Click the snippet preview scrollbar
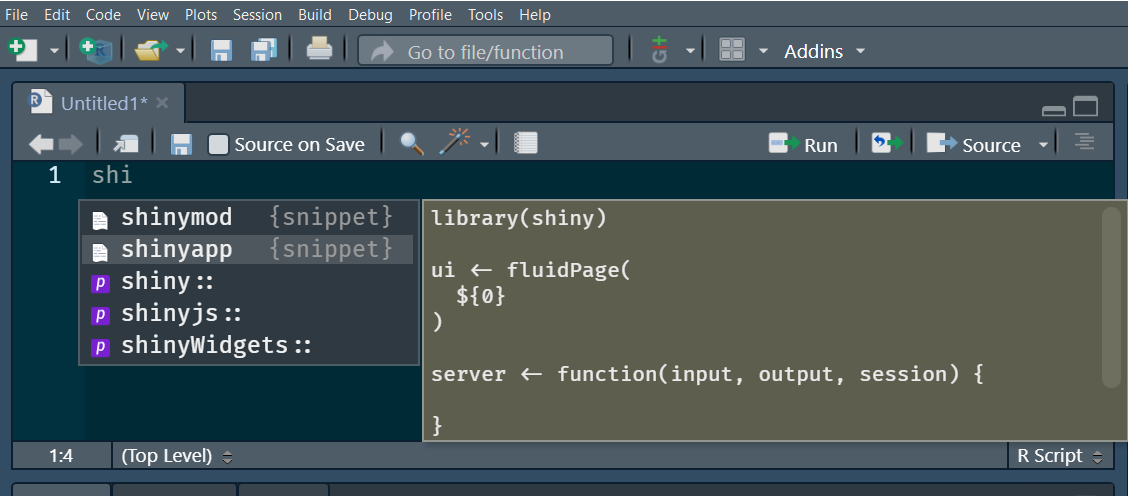This screenshot has height=496, width=1128. (1111, 297)
